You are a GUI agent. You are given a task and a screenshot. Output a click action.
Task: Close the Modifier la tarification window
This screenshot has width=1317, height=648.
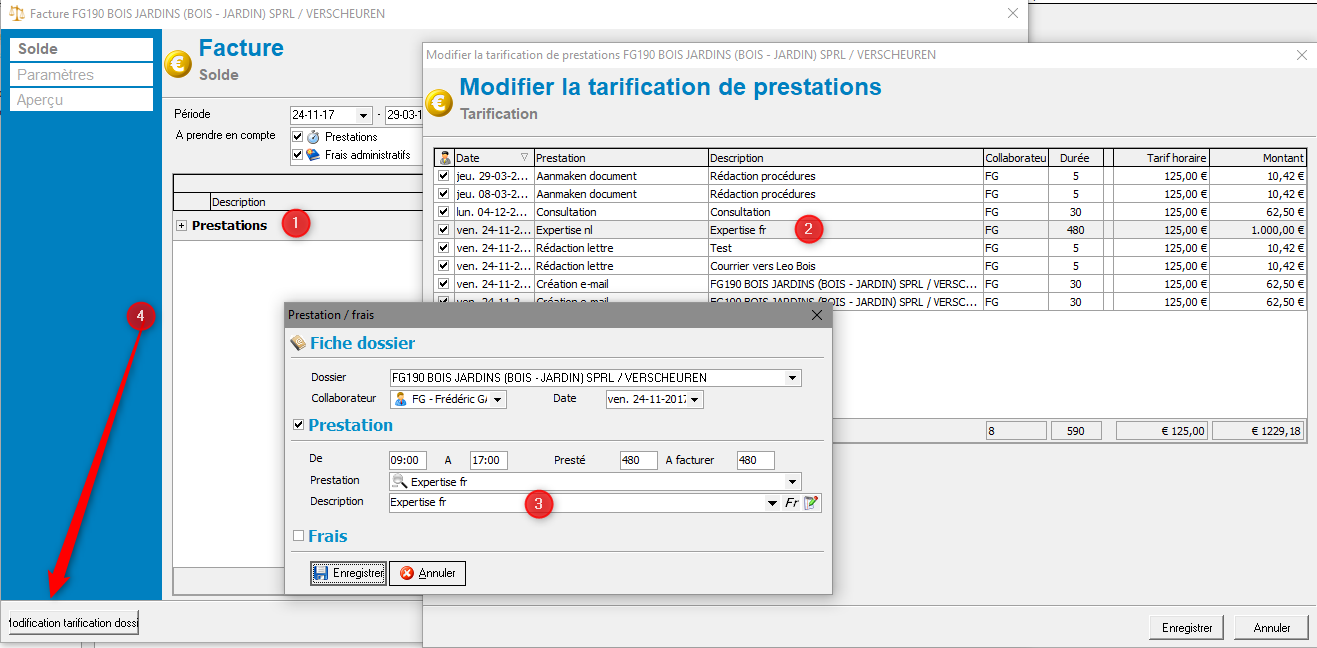1301,55
